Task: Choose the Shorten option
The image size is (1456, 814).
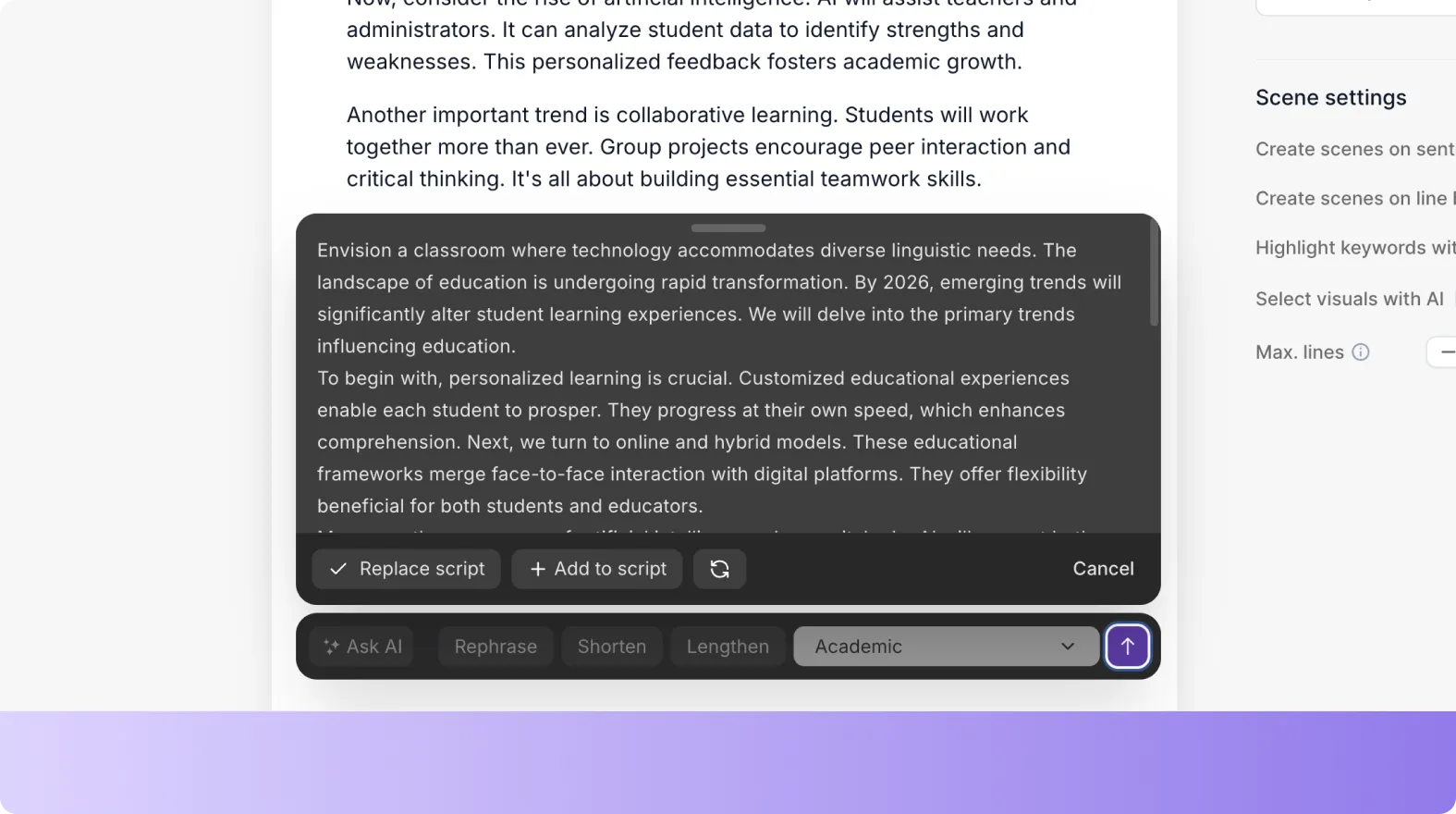Action: [611, 647]
